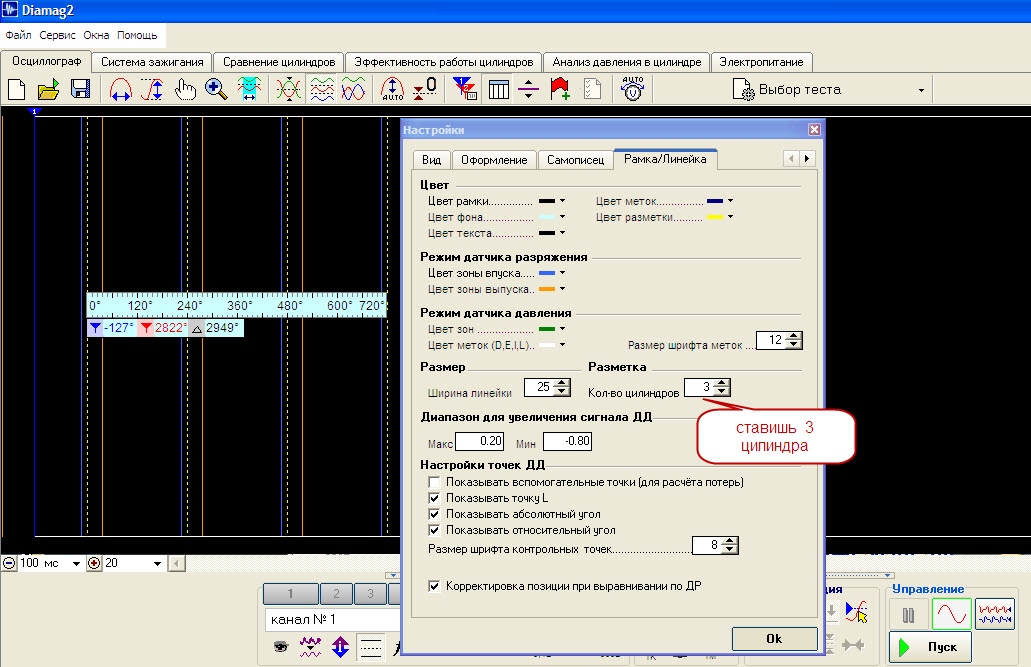Click the Цвет меток (D,E,I,L) white swatch
The height and width of the screenshot is (667, 1031).
547,345
